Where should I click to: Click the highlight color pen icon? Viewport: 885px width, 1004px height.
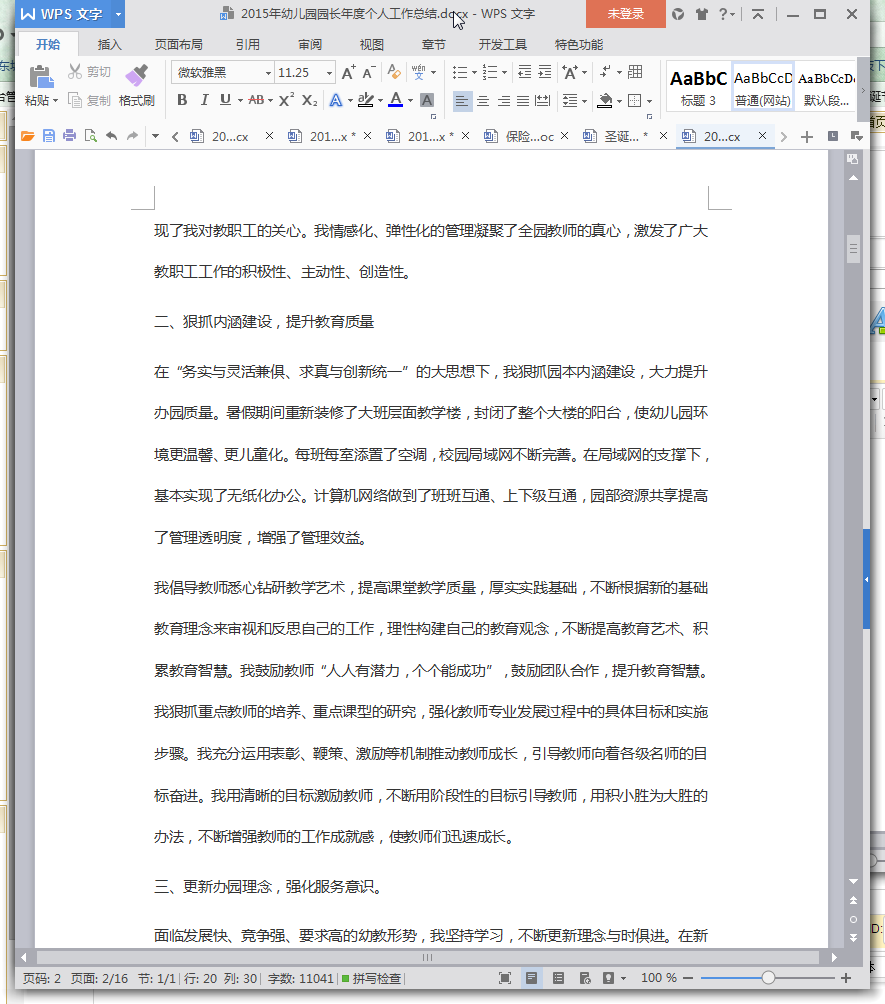(366, 100)
